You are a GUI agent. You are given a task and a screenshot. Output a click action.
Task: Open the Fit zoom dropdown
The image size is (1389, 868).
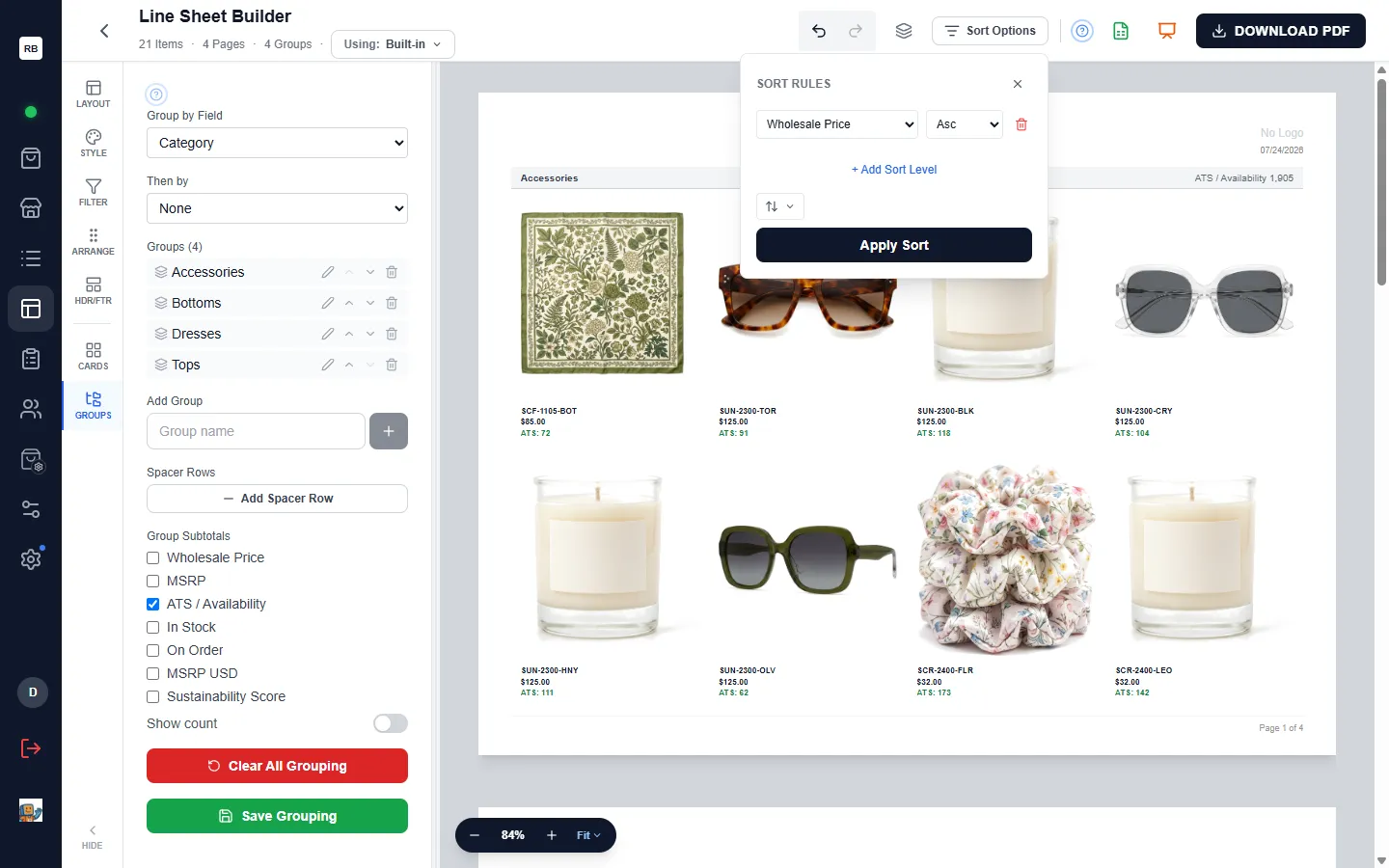point(588,835)
